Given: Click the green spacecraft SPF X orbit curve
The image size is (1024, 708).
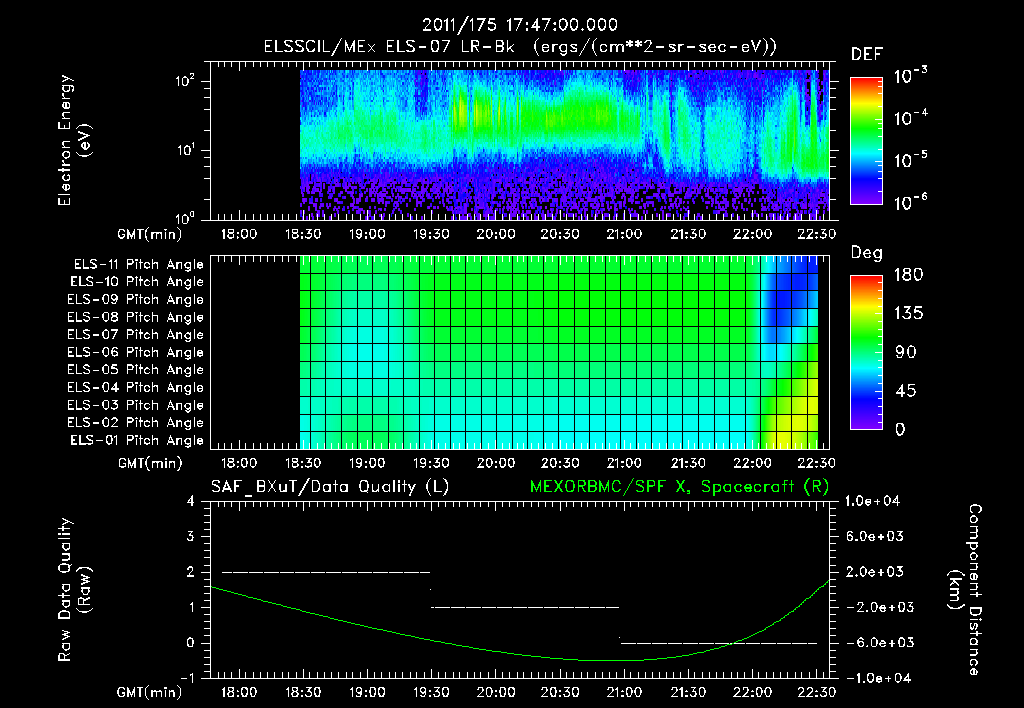Looking at the screenshot, I should tap(520, 652).
